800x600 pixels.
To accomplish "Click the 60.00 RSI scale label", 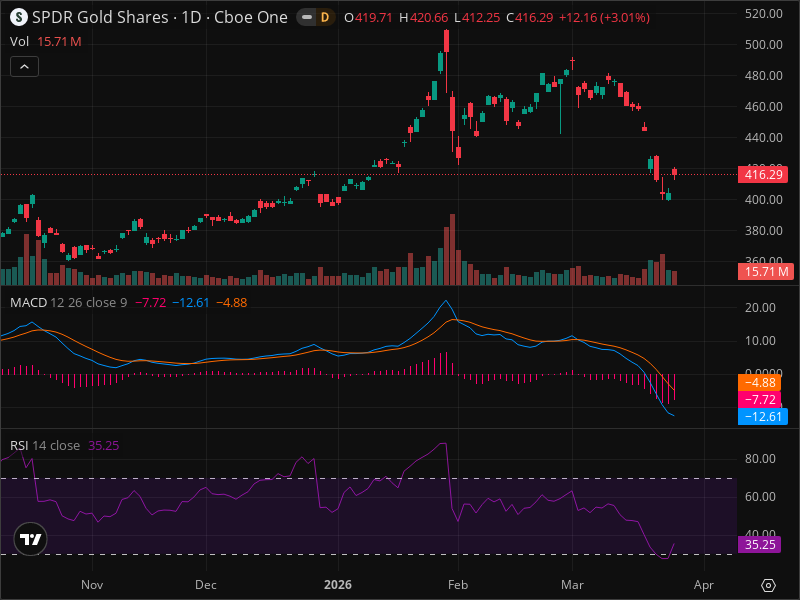I will coord(760,496).
